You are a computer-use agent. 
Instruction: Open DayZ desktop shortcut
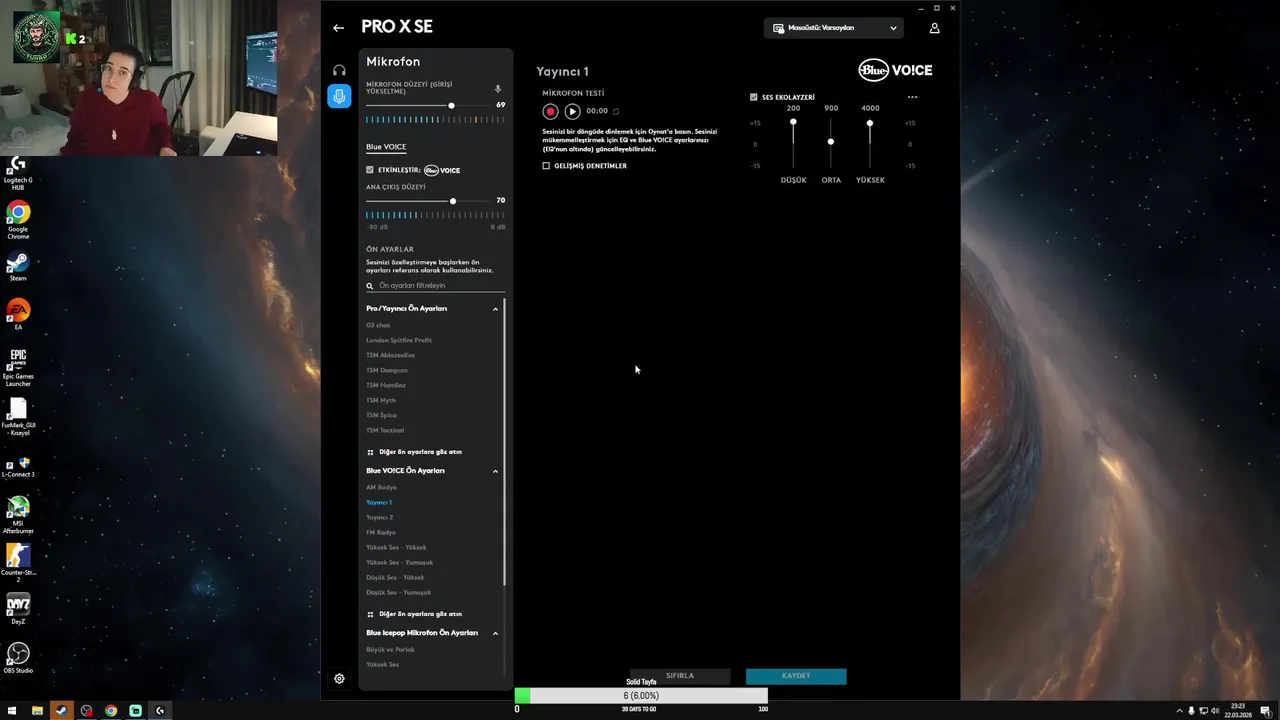click(x=18, y=609)
